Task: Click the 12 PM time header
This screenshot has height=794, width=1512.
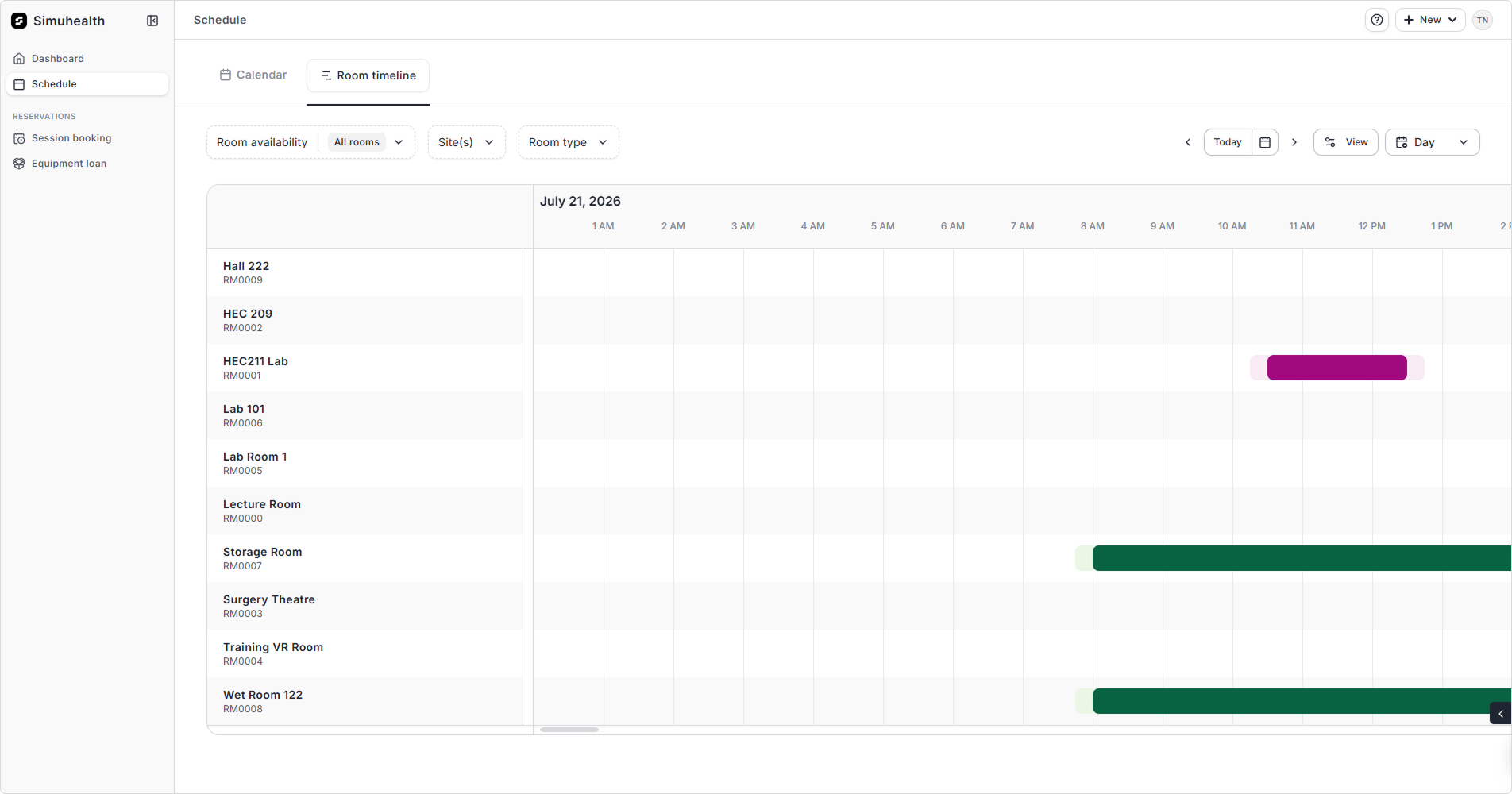Action: click(1372, 226)
